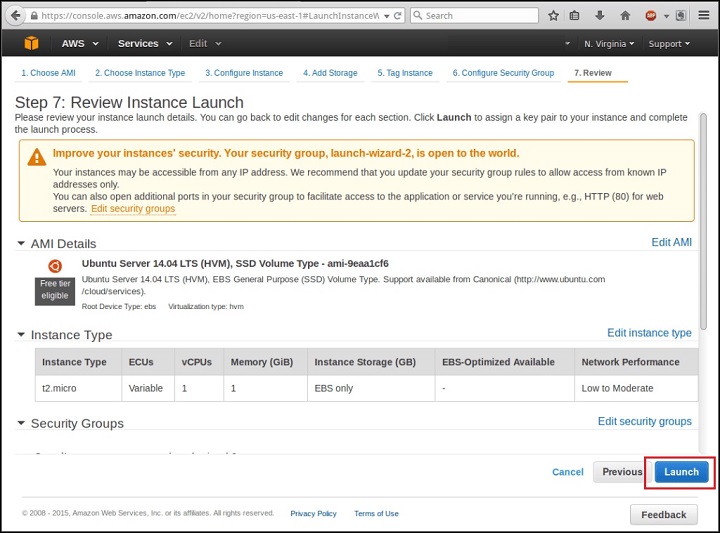Click the page reload icon
The image size is (720, 533).
click(398, 16)
